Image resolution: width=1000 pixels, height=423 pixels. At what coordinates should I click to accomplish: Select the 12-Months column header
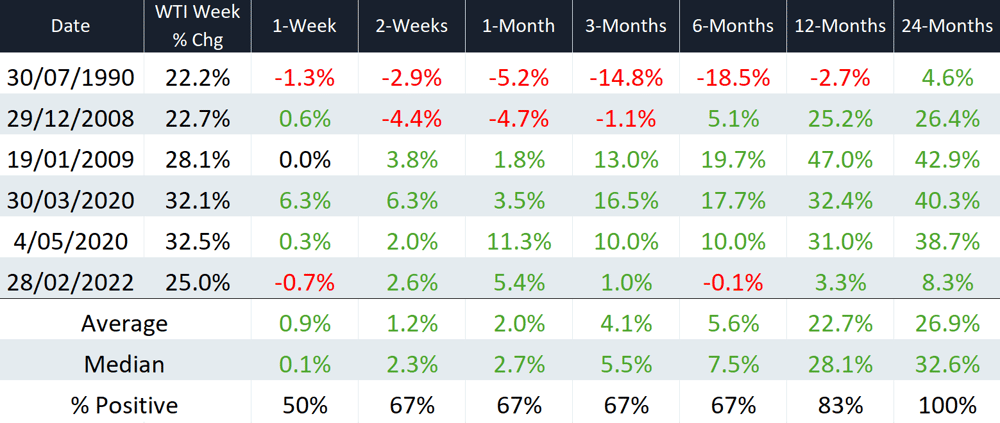pos(839,26)
